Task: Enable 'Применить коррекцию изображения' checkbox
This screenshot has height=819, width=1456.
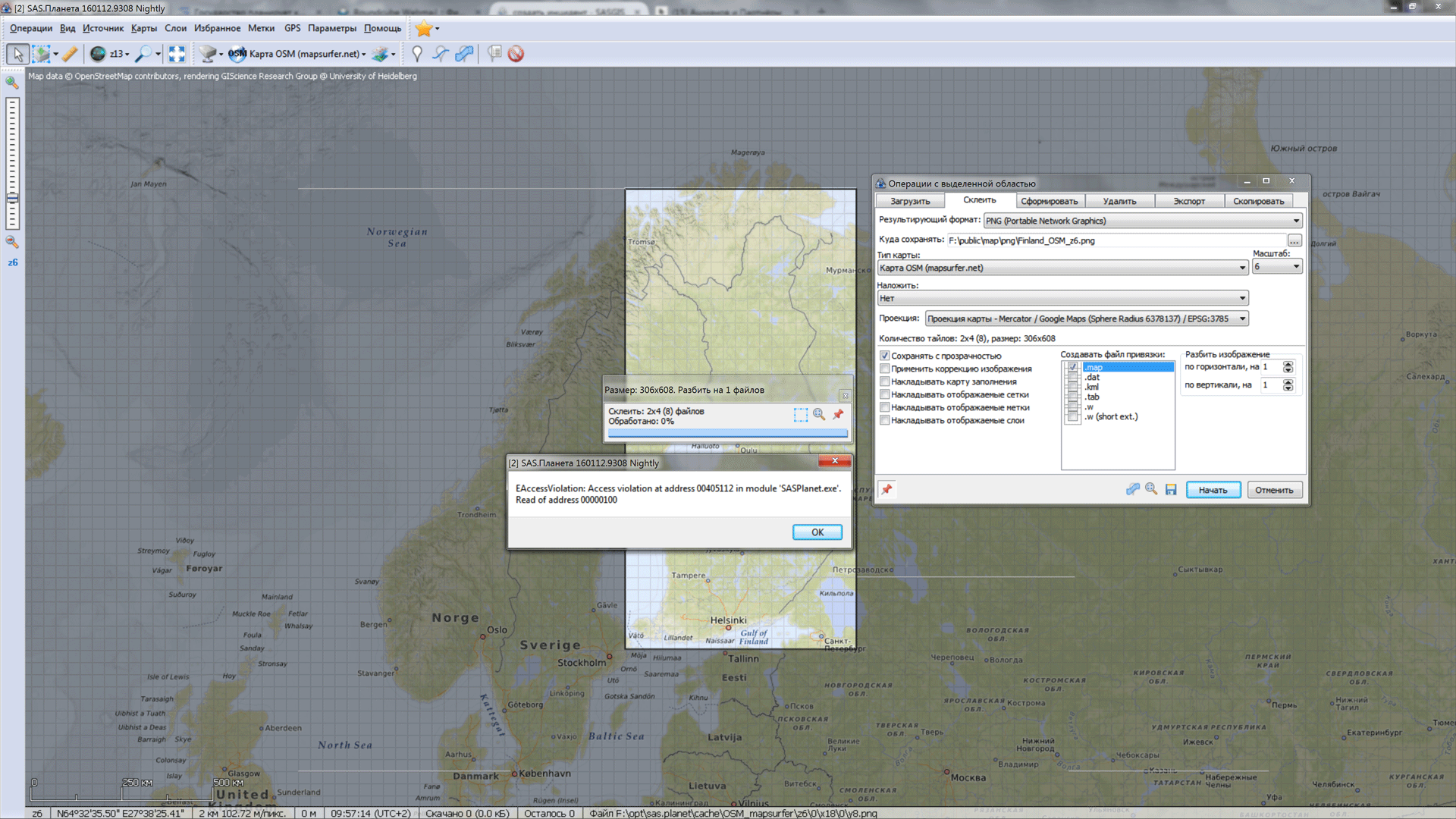Action: coord(884,369)
